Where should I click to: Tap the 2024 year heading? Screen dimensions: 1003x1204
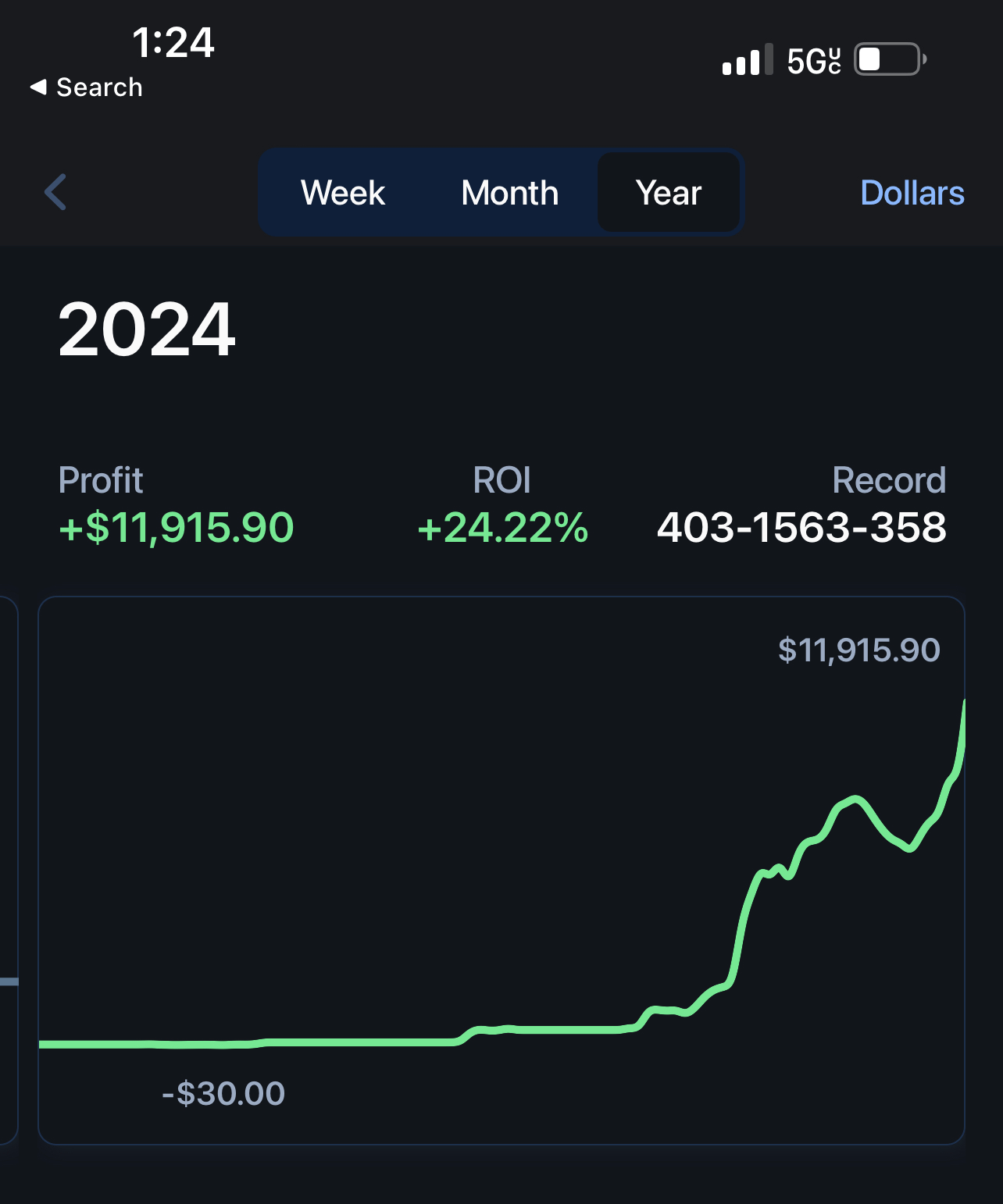(147, 330)
